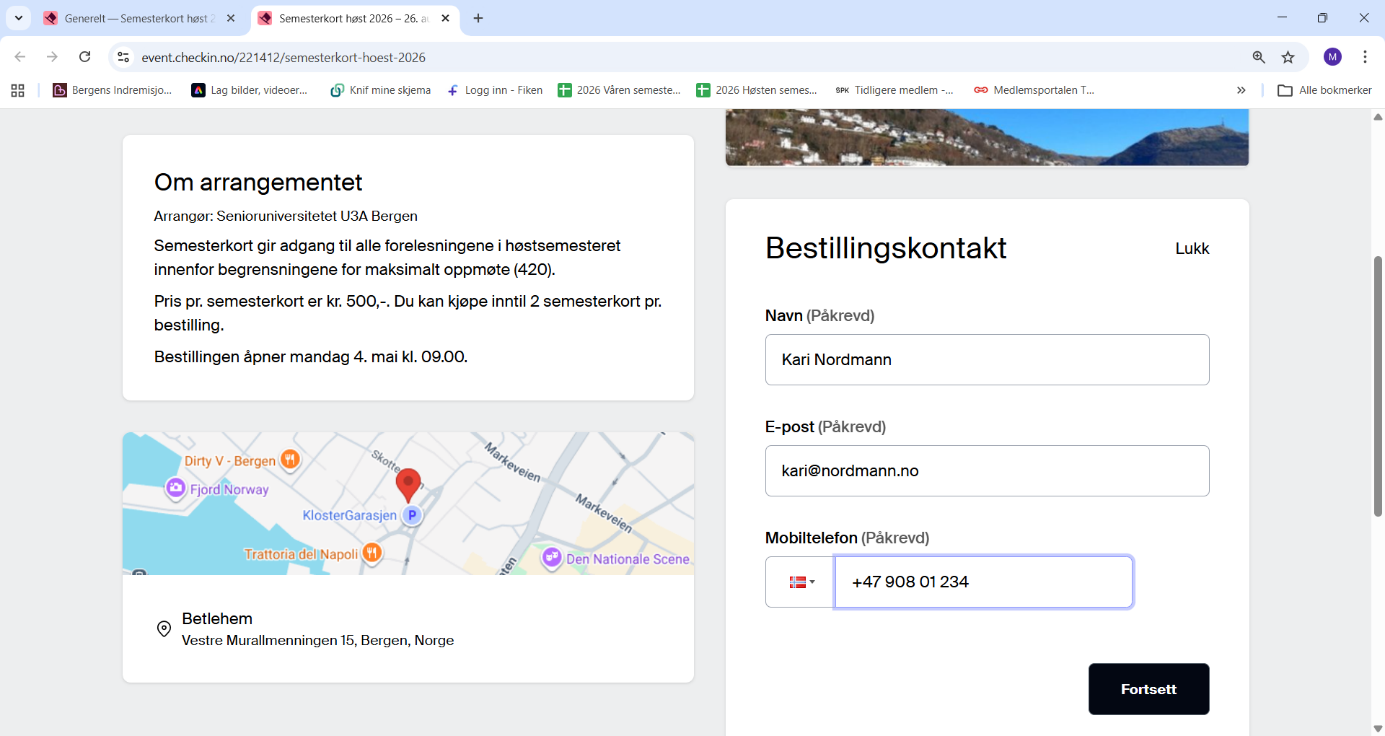Click Lukk to close the order form
Screen dimensions: 1385x736
pyautogui.click(x=1192, y=249)
